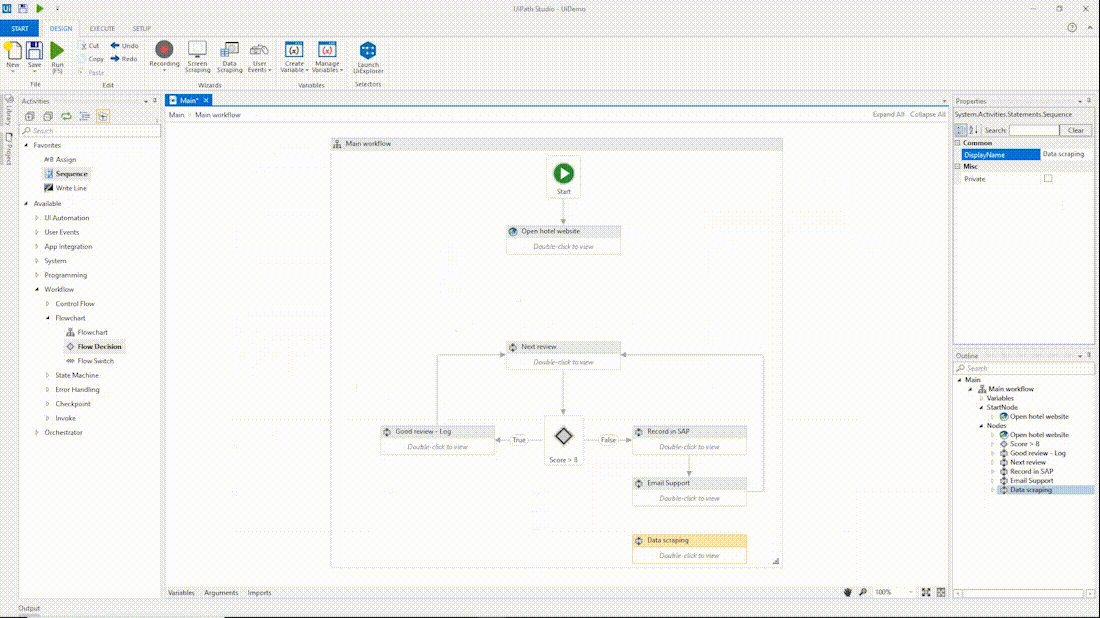Open Arguments panel tab
1100x618 pixels.
[221, 593]
